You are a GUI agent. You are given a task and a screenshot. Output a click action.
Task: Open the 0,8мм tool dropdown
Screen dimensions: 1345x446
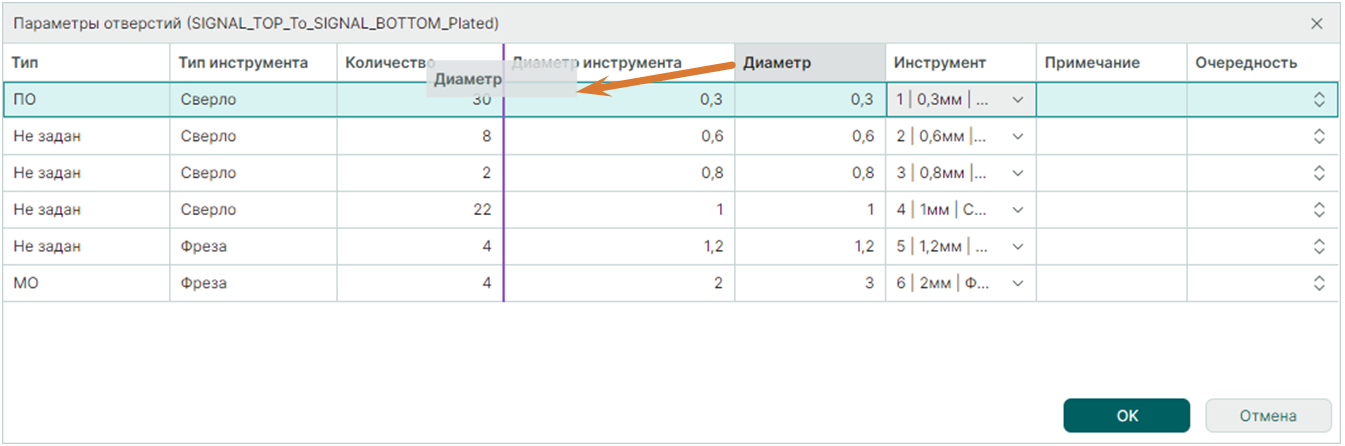click(x=1018, y=173)
